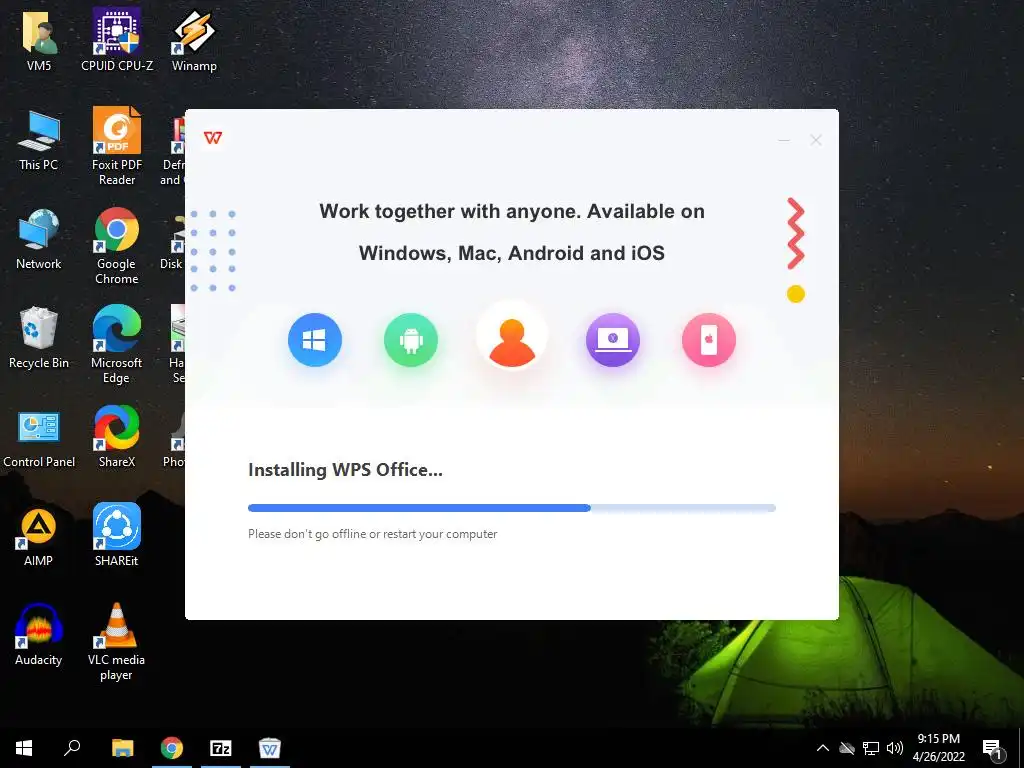Open taskbar search magnifier

(x=72, y=748)
